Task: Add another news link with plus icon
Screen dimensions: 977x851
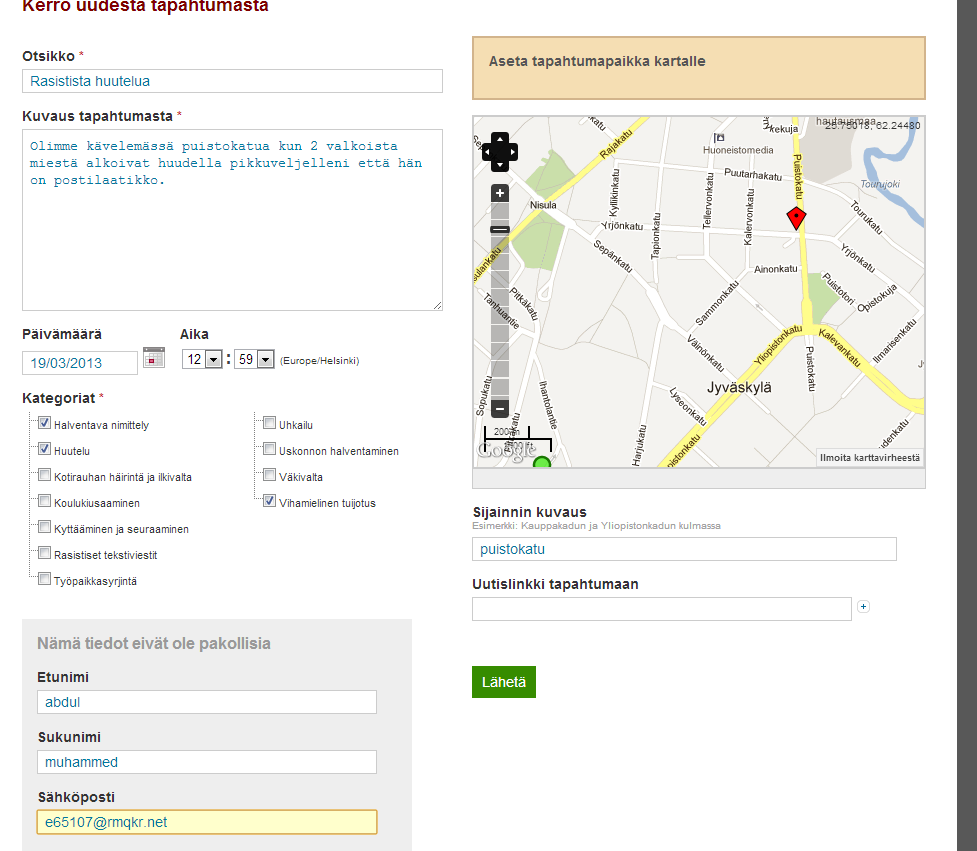Action: pos(864,606)
